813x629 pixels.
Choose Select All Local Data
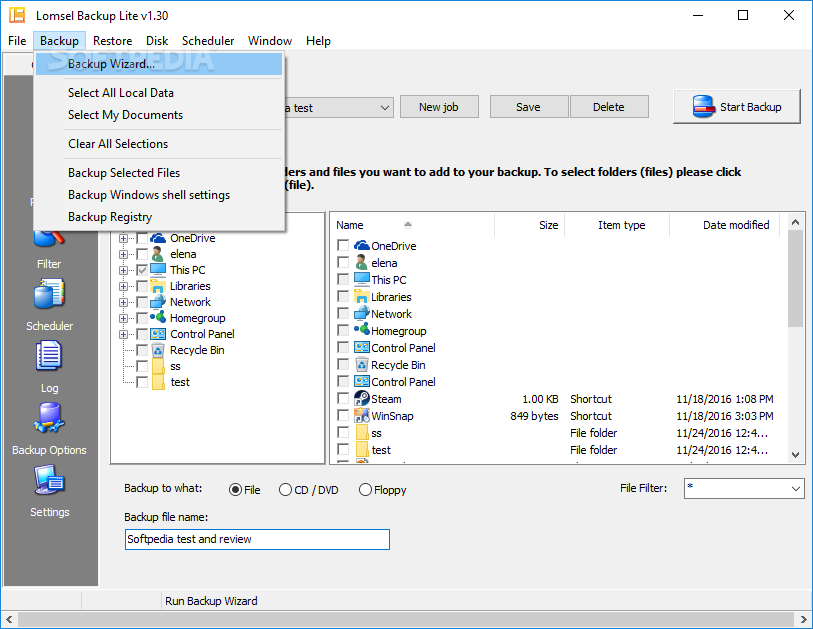click(x=159, y=93)
